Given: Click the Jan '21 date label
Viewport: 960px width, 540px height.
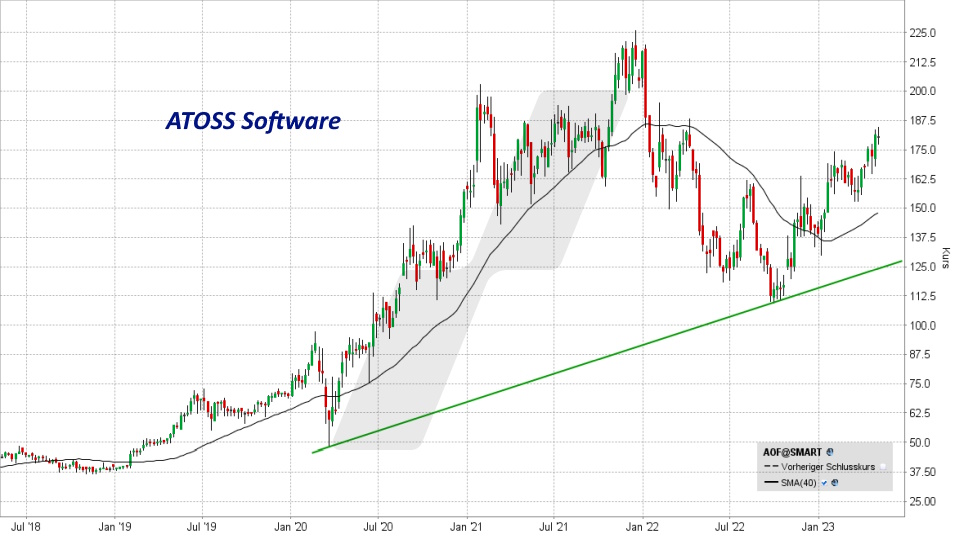Looking at the screenshot, I should tap(467, 527).
